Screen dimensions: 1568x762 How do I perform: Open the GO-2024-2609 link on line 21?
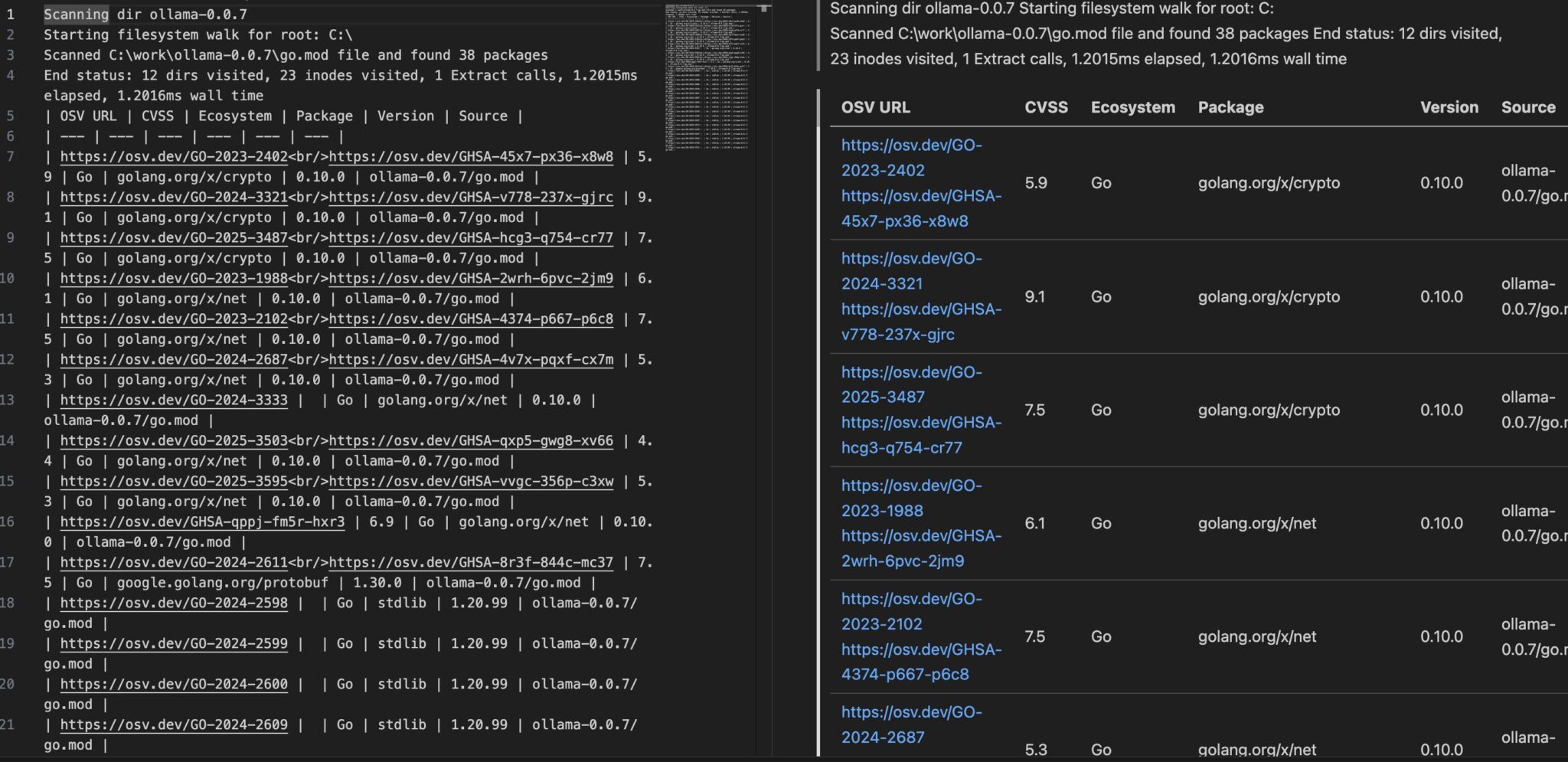click(174, 724)
